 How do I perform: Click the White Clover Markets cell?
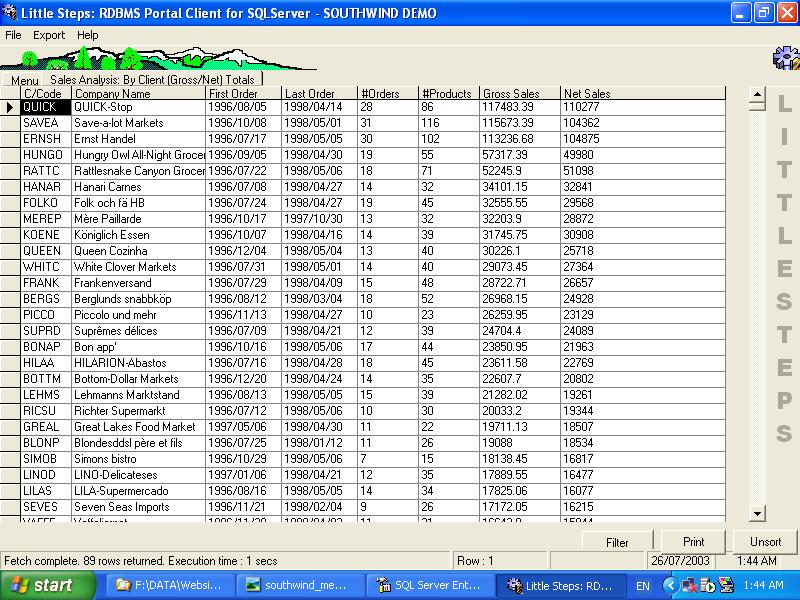coord(138,267)
